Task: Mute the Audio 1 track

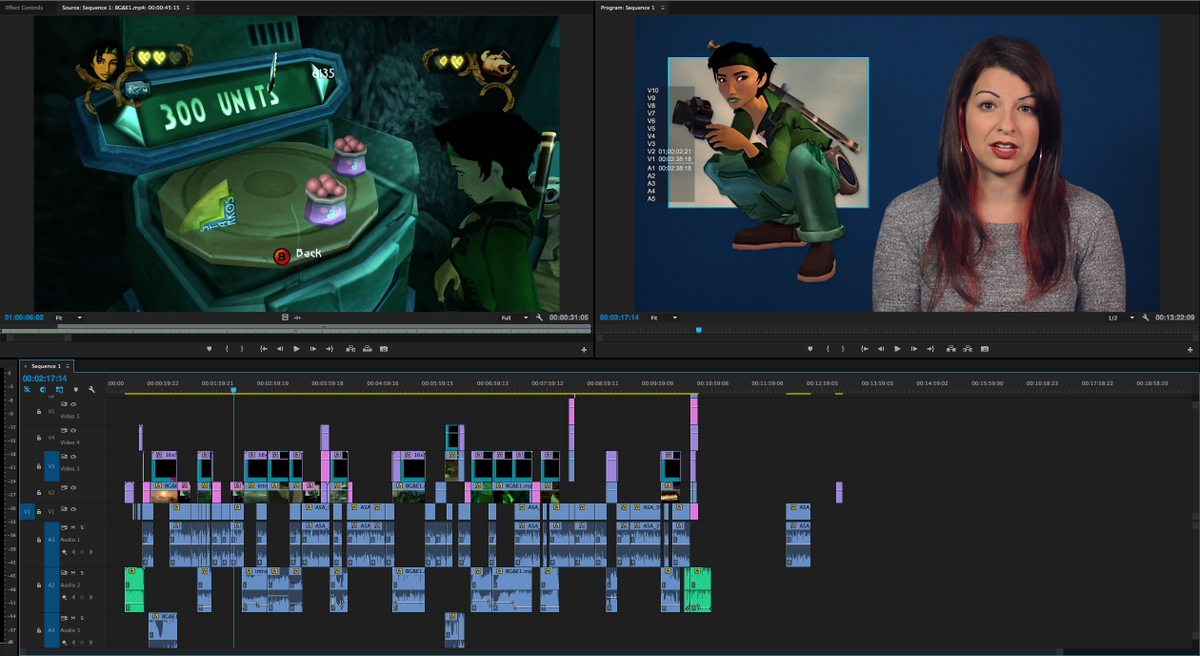Action: pos(74,526)
